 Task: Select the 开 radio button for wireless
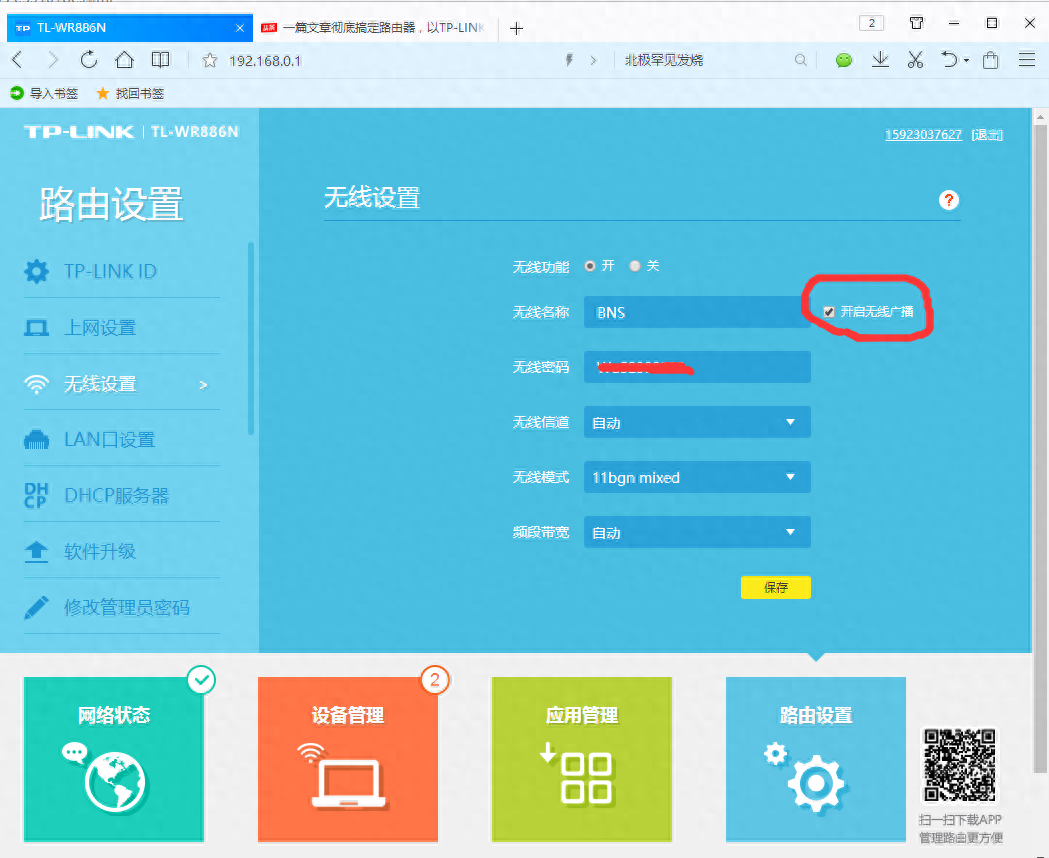[x=590, y=265]
